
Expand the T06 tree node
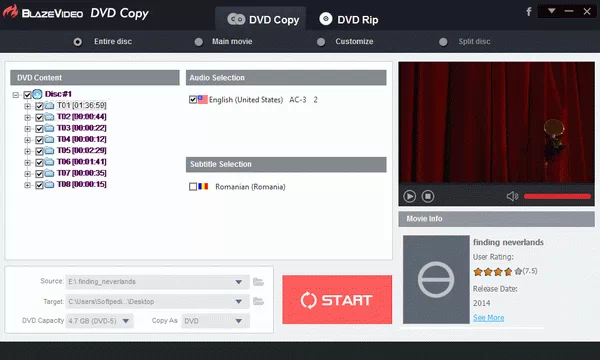coord(27,163)
